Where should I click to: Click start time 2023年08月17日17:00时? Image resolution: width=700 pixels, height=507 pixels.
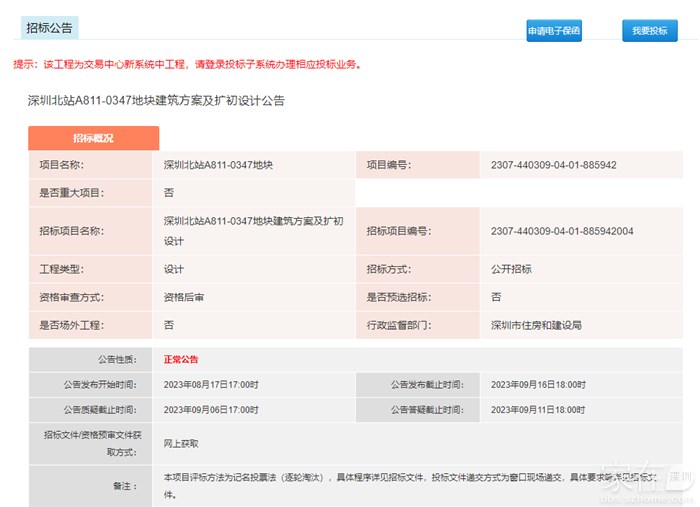click(211, 384)
